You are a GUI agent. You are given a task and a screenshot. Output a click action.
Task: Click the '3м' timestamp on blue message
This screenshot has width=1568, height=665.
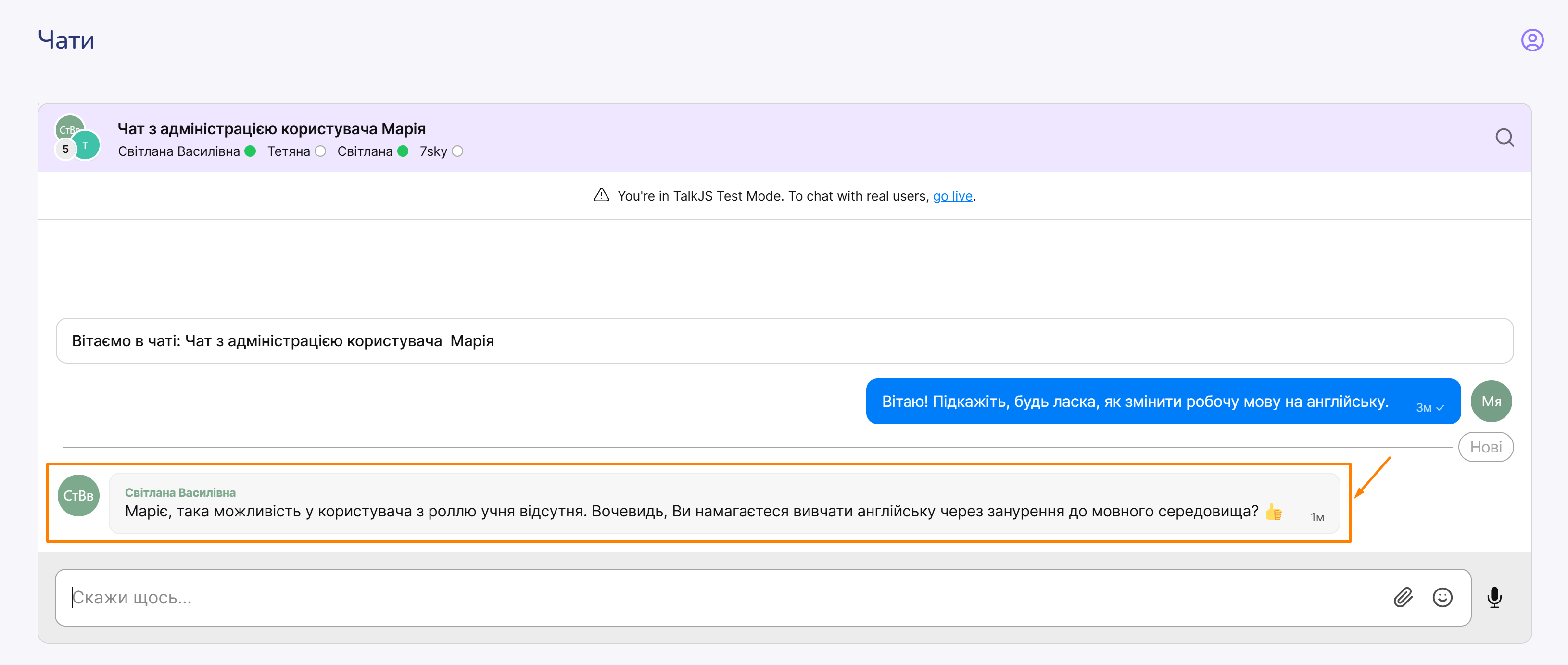coord(1423,408)
